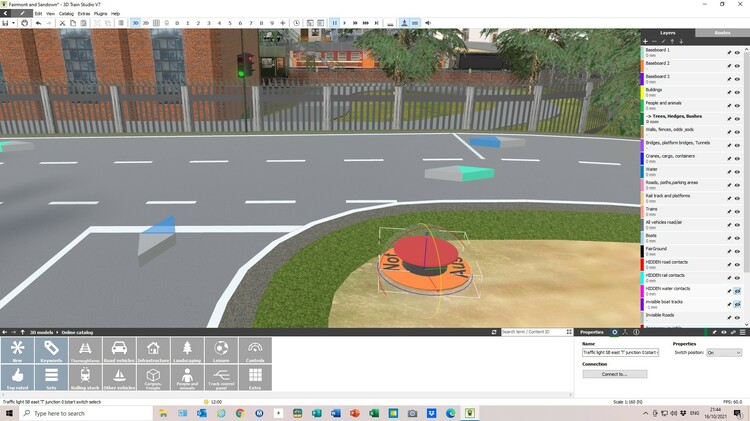750x421 pixels.
Task: Open the Sets catalog tile
Action: point(51,377)
